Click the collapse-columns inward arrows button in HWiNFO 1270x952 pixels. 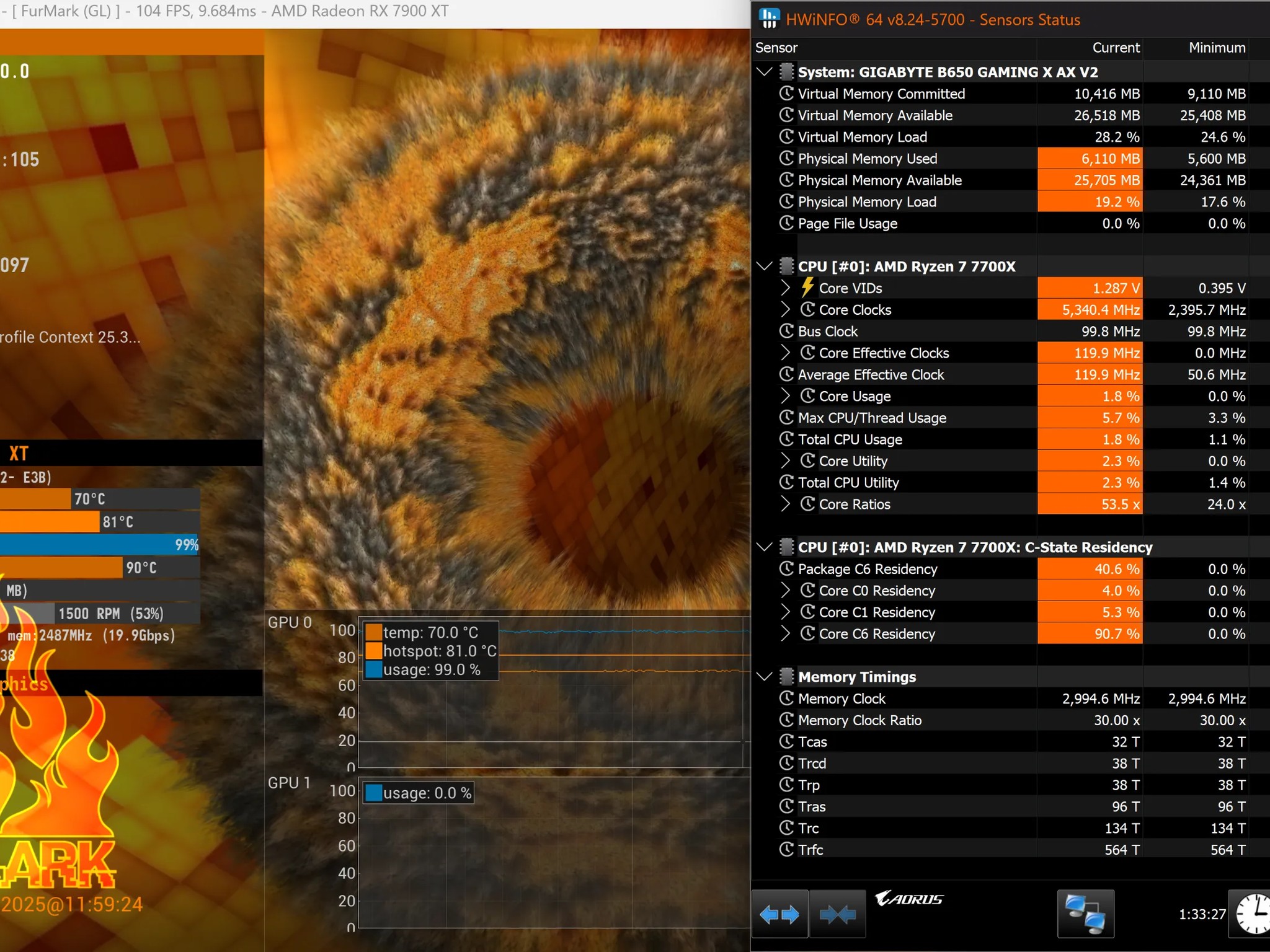pyautogui.click(x=838, y=914)
